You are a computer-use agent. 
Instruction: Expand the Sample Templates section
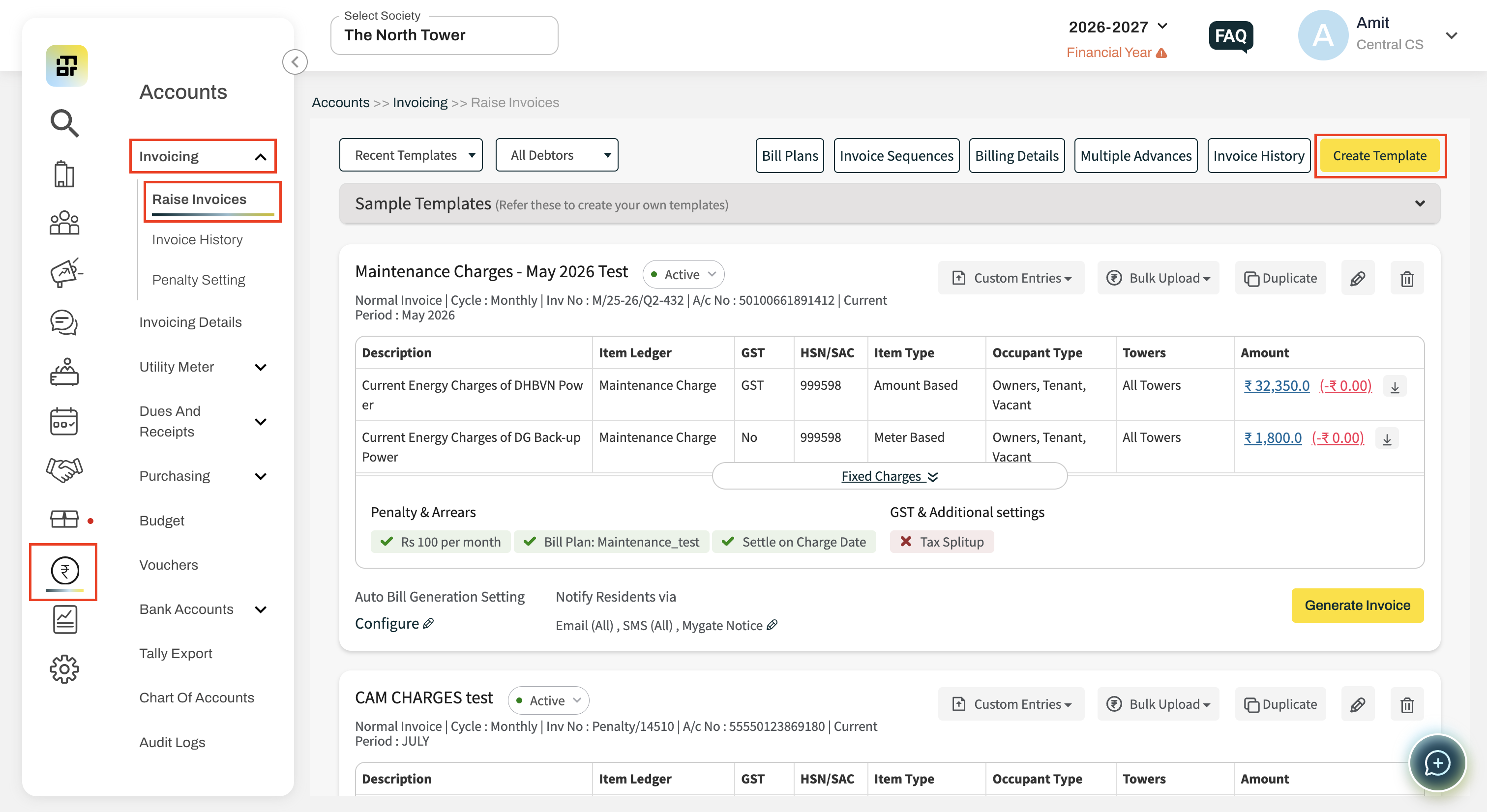(890, 203)
